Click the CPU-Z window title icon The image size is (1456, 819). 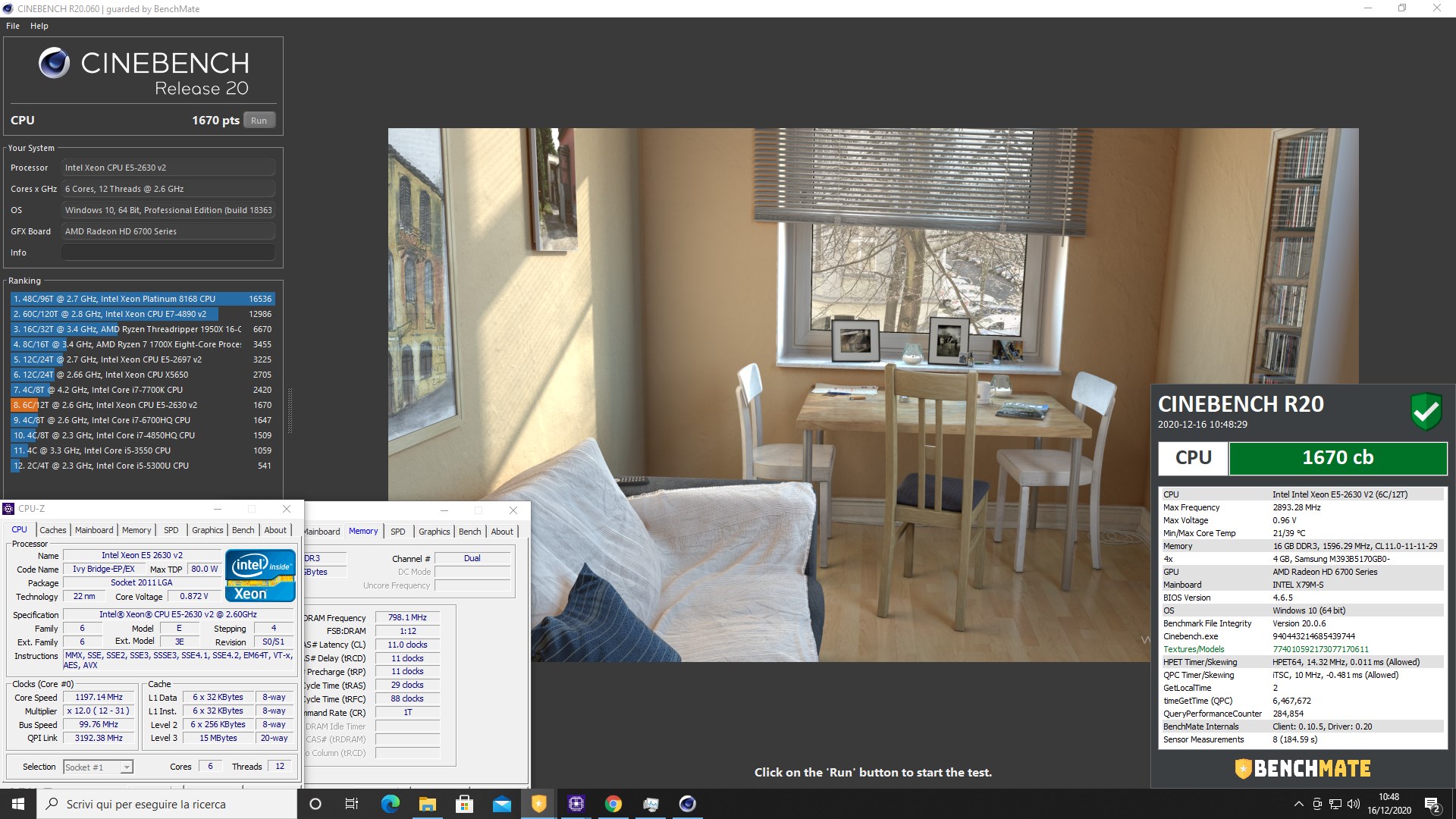click(9, 509)
